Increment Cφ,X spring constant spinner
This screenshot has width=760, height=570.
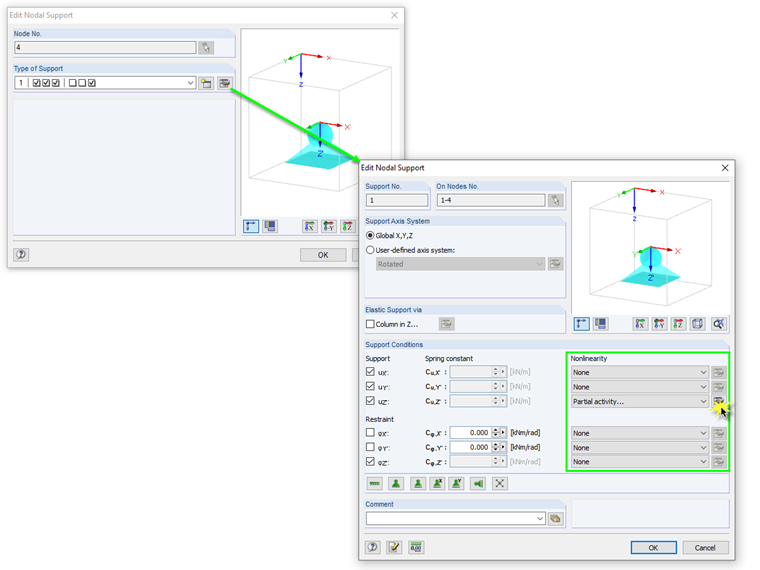495,430
